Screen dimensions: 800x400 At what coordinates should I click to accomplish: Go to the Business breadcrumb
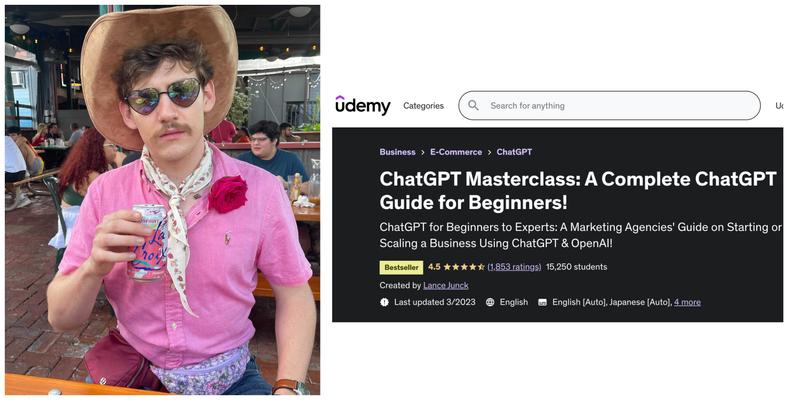[397, 152]
